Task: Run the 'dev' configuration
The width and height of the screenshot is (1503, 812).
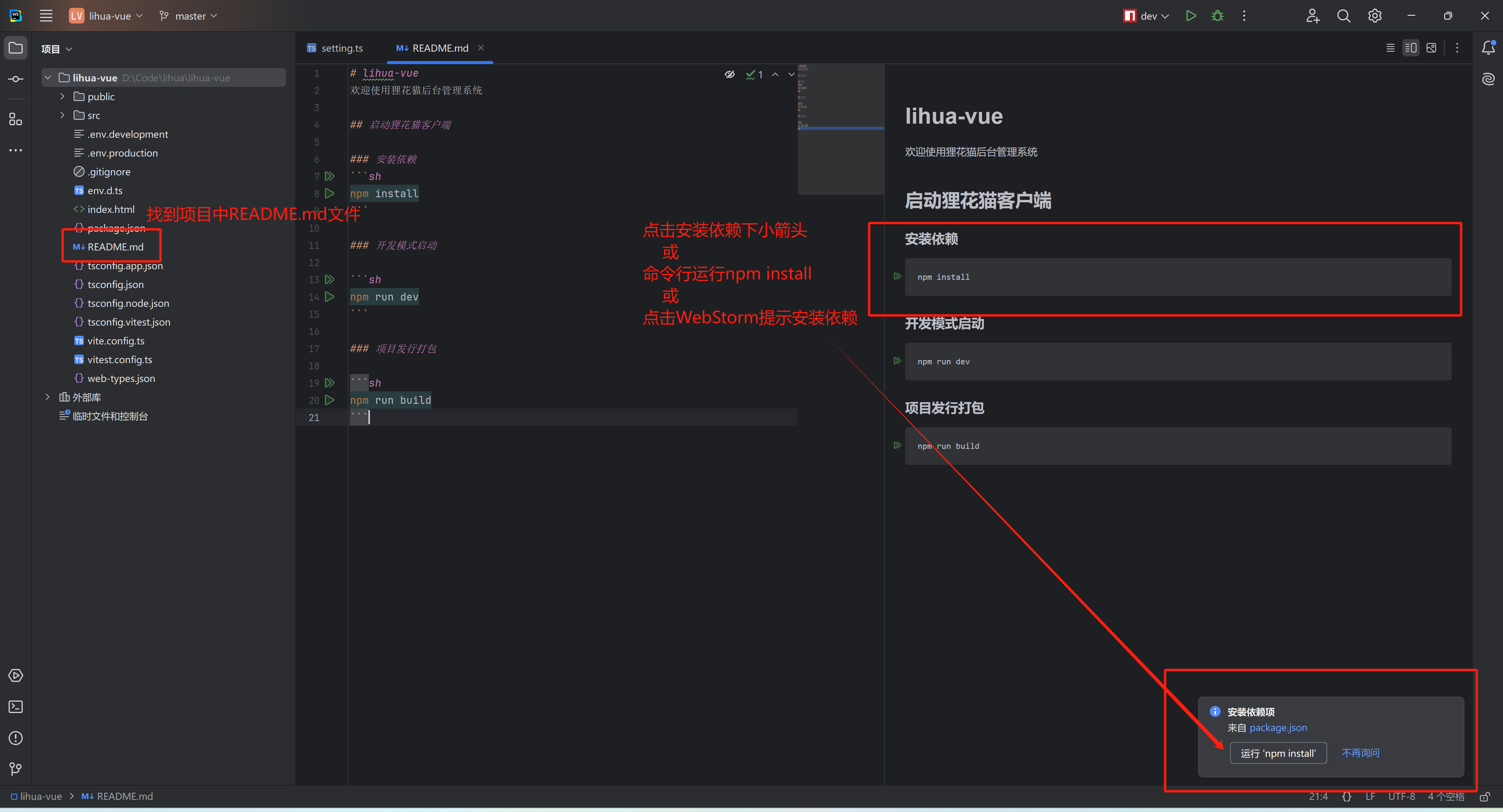Action: 1191,16
